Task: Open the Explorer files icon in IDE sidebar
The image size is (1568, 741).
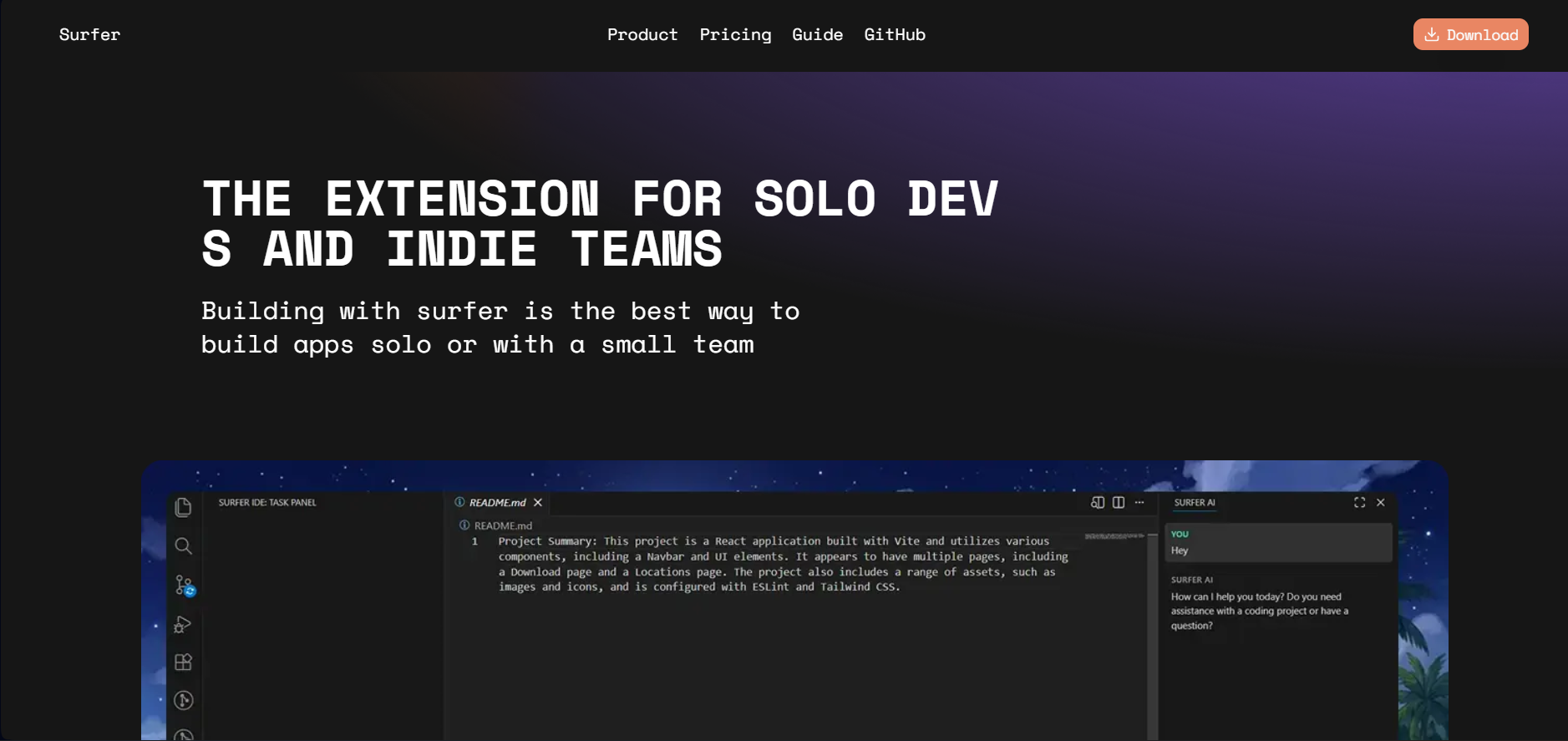Action: (x=183, y=507)
